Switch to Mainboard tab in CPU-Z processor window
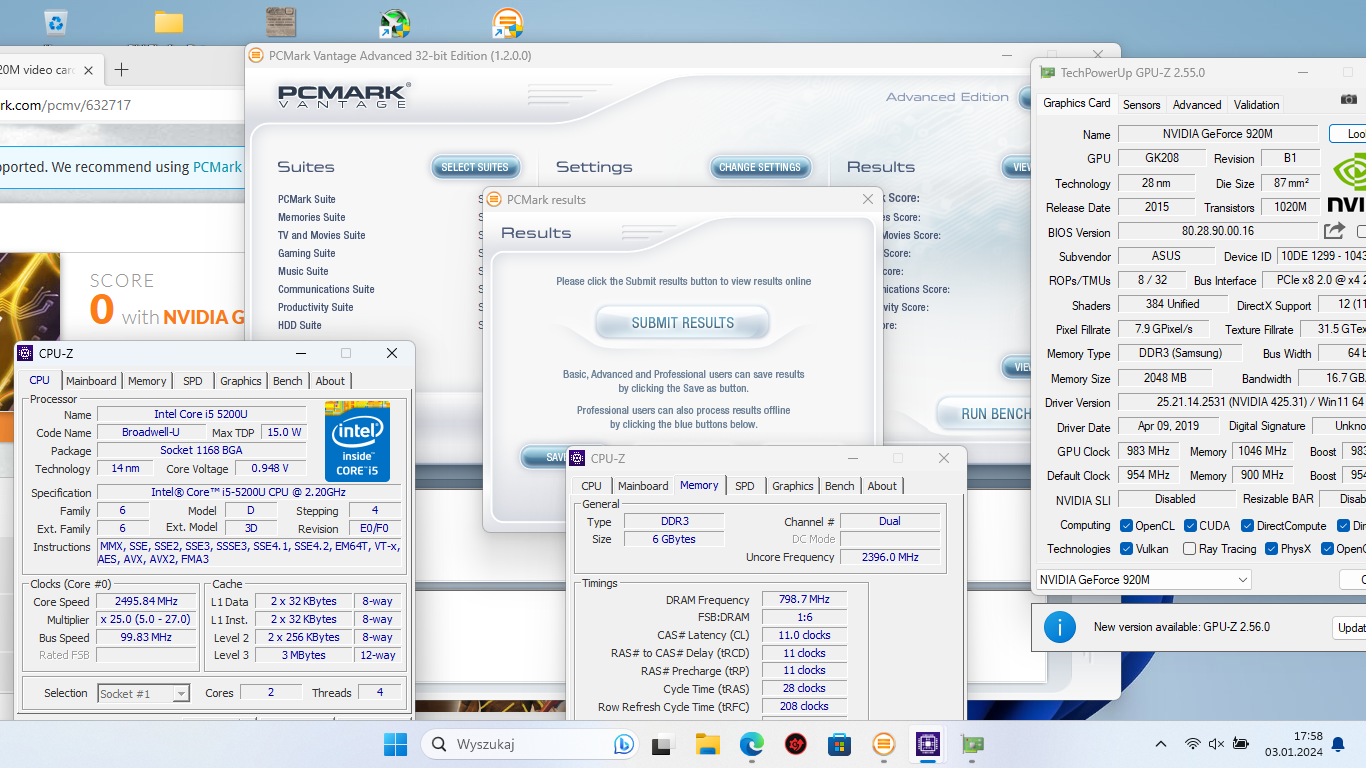 tap(91, 381)
